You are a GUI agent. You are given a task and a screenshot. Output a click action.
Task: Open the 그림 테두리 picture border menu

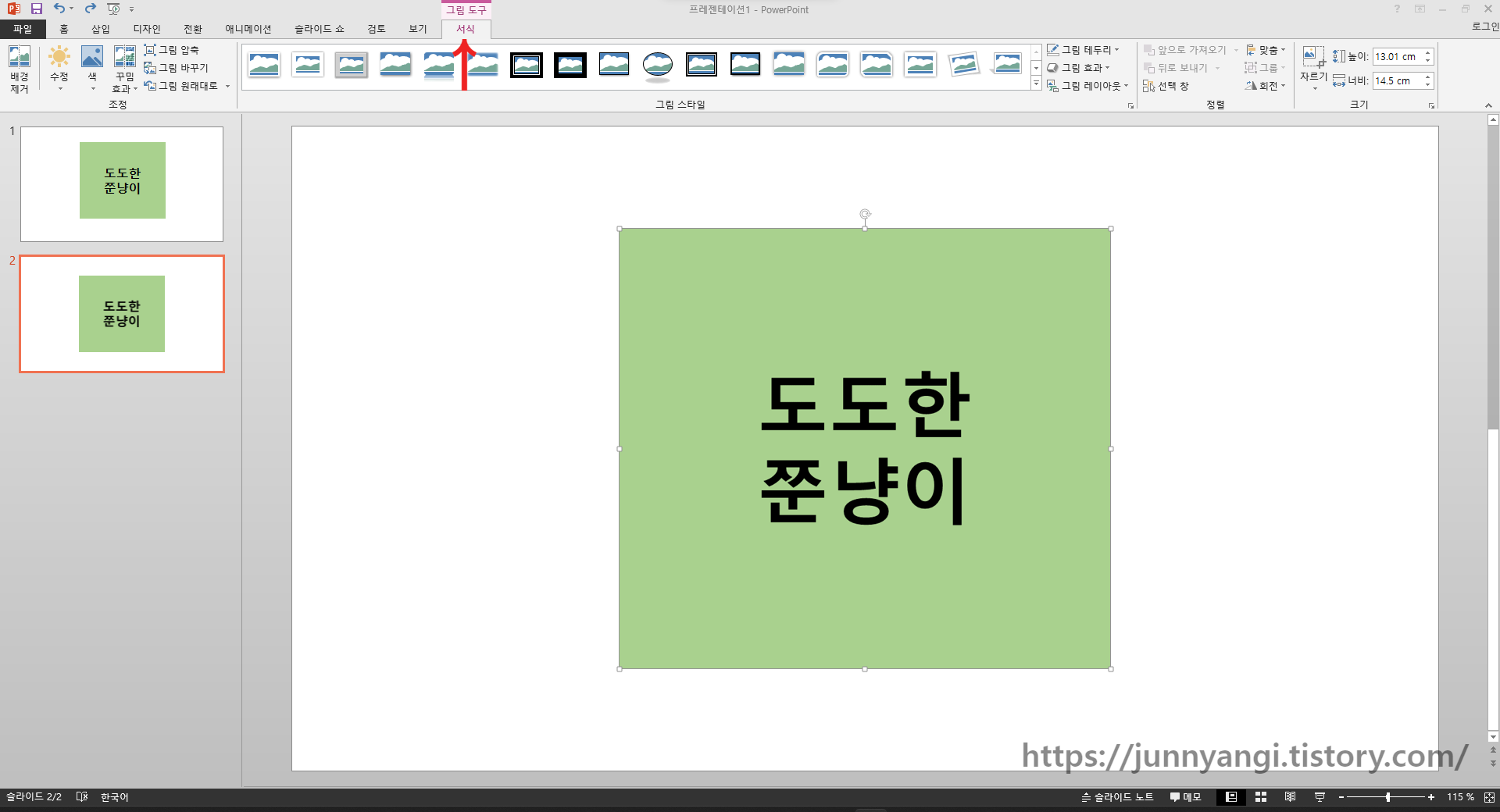(1083, 50)
